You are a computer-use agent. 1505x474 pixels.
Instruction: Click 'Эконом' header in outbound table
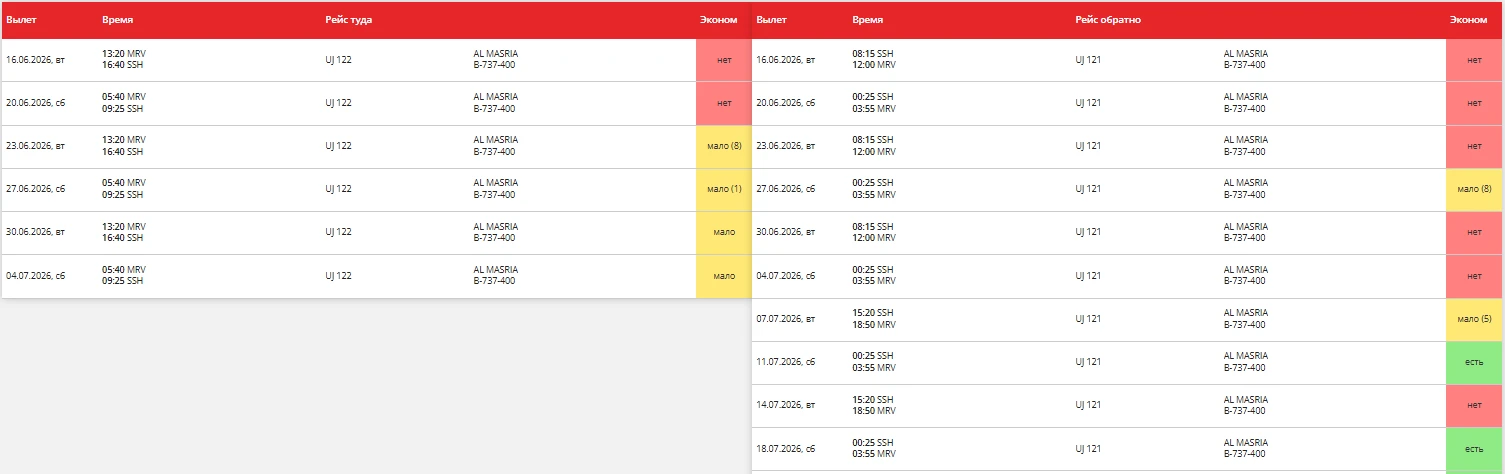(x=718, y=20)
